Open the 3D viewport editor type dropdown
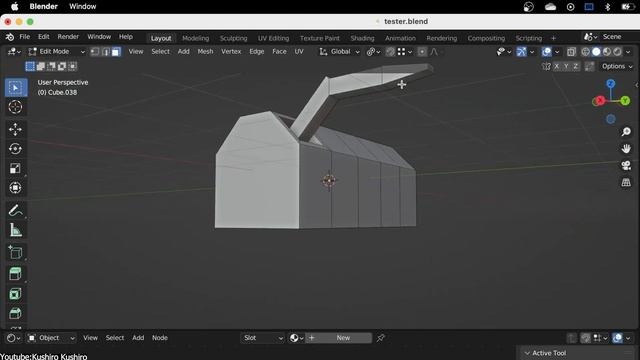Viewport: 640px width, 360px height. (x=14, y=52)
